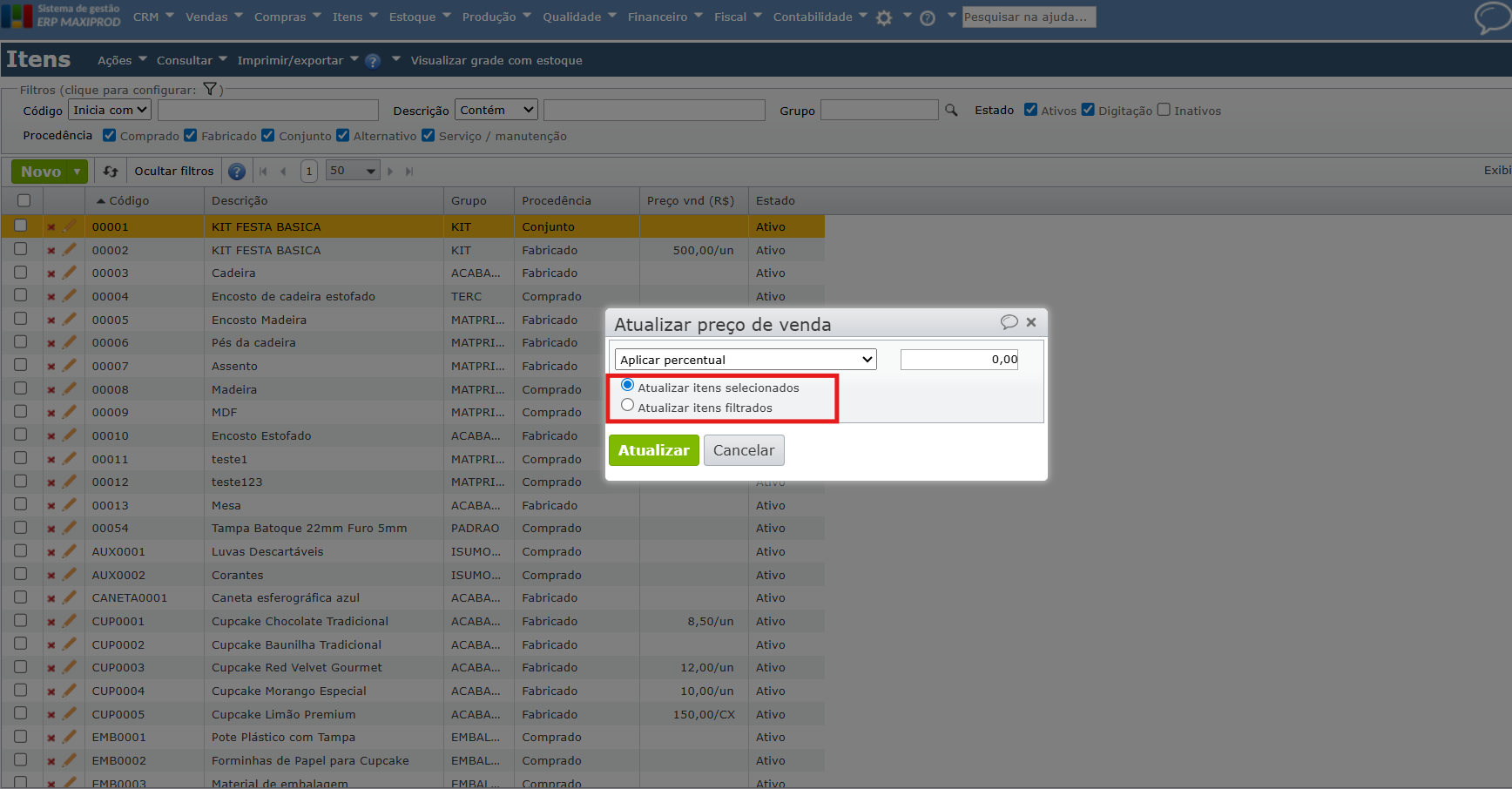Viewport: 1512px width, 789px height.
Task: Toggle the Ativos state checkbox
Action: [1031, 110]
